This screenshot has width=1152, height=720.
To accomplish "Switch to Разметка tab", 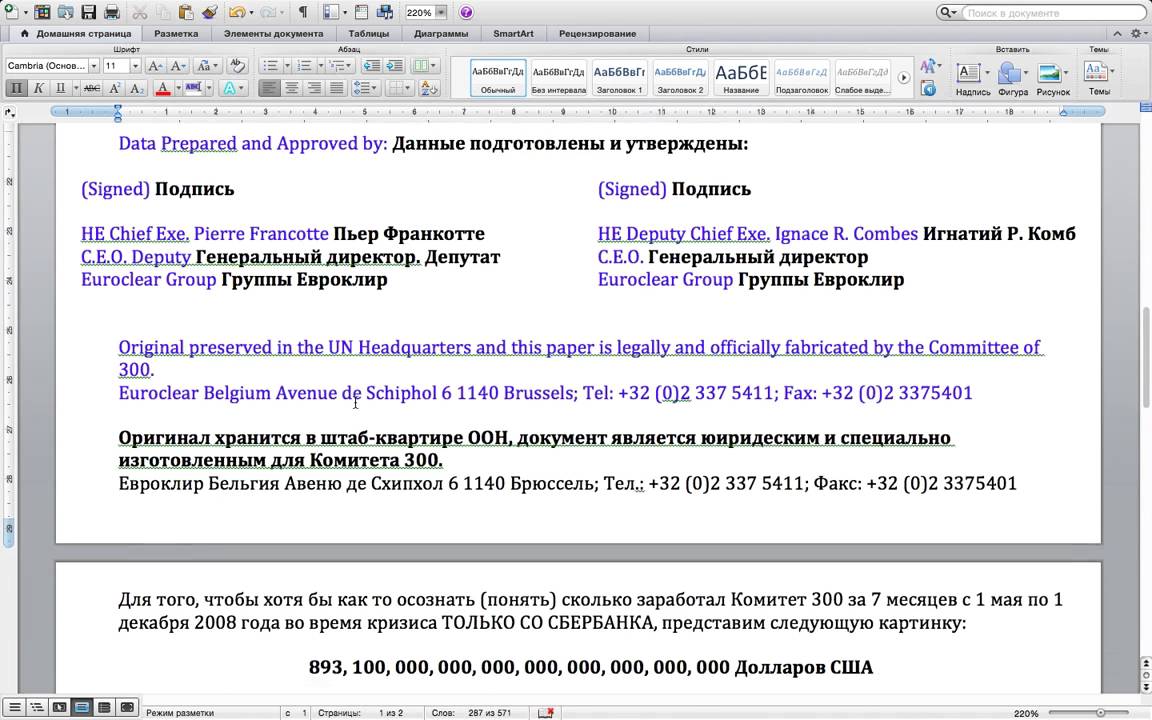I will pos(176,34).
